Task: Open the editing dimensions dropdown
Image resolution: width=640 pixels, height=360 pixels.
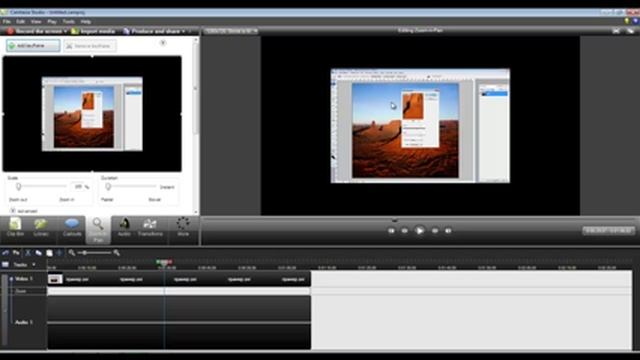Action: click(x=231, y=31)
